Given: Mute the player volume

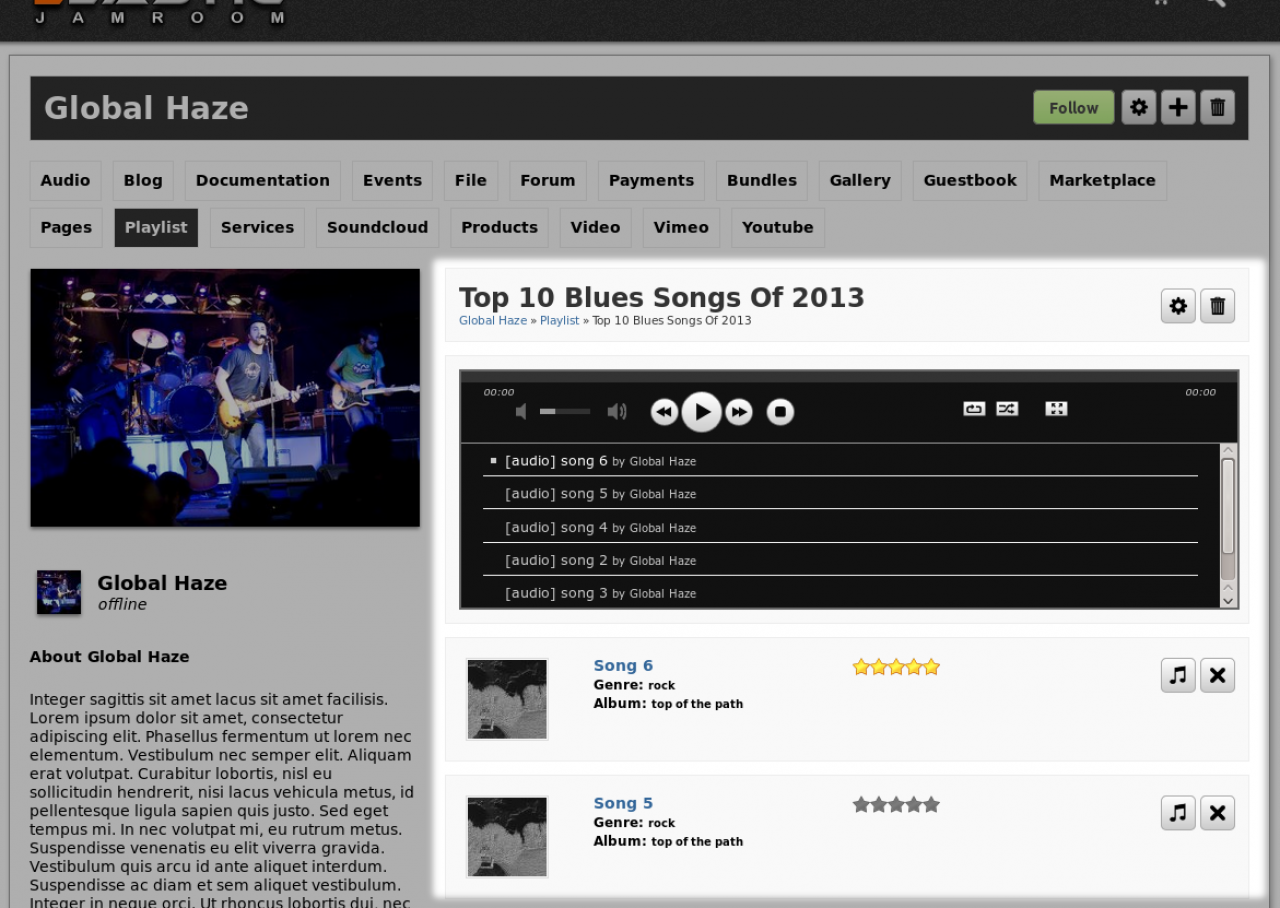Looking at the screenshot, I should [521, 411].
